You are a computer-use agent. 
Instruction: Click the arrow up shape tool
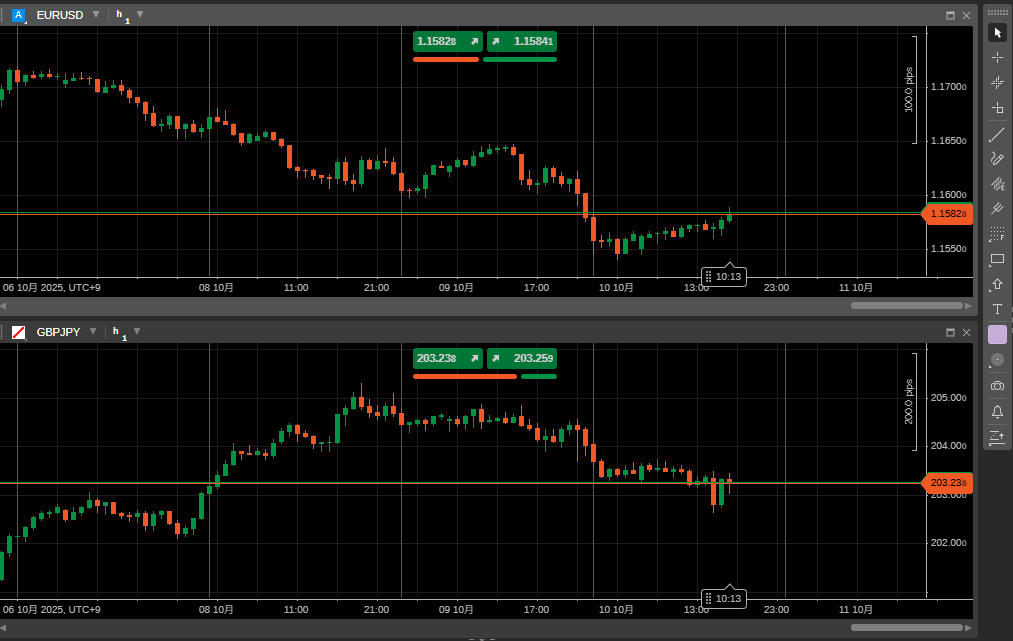pos(997,285)
